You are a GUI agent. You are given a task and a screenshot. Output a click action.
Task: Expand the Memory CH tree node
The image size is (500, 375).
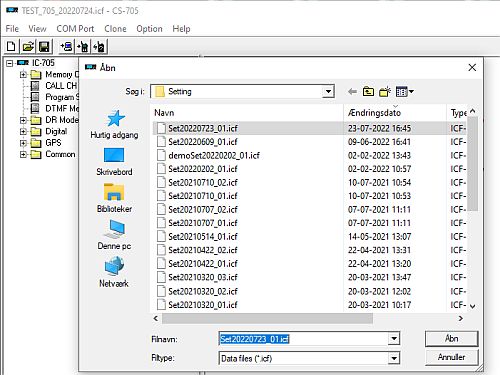[23, 74]
